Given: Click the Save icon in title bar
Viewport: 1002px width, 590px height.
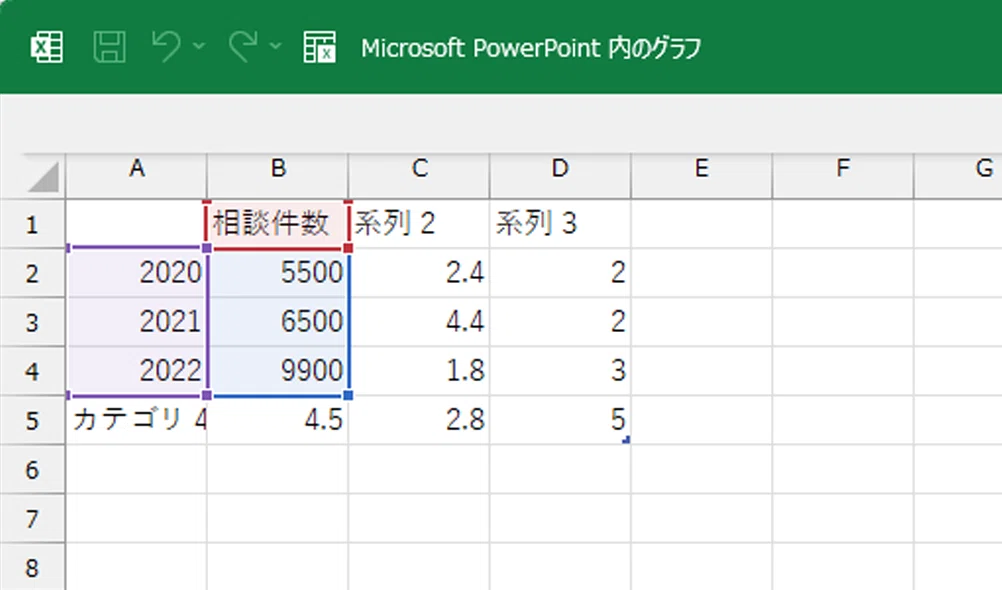Looking at the screenshot, I should point(109,47).
